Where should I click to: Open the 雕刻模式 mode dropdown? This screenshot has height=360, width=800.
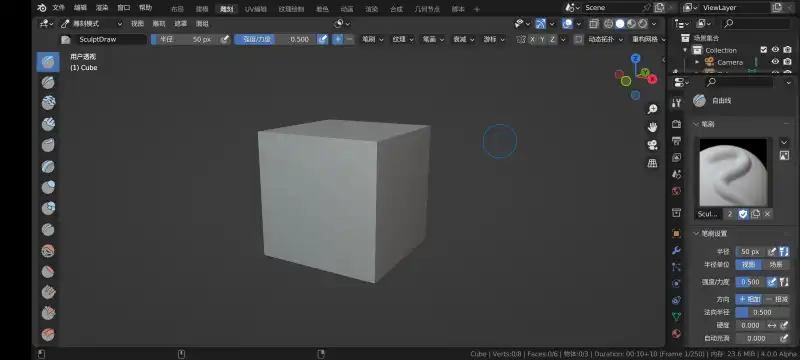92,23
